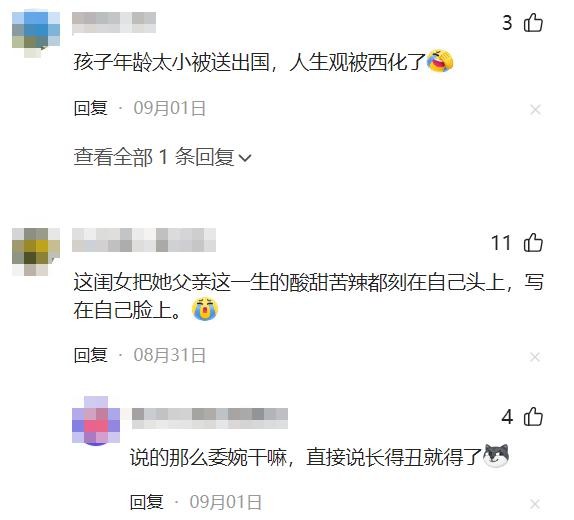The width and height of the screenshot is (574, 520).
Task: Reply to the 08月31日 comment
Action: 90,355
